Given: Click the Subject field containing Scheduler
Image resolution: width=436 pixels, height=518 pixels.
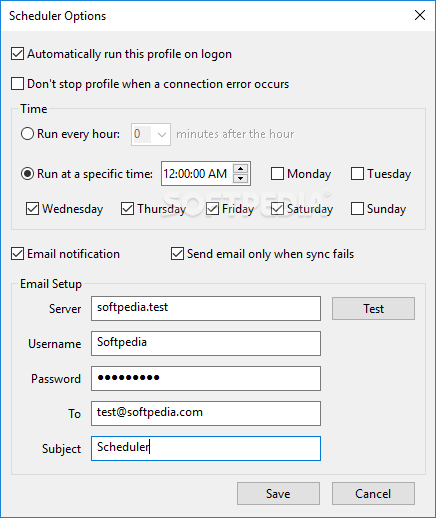Looking at the screenshot, I should pyautogui.click(x=206, y=449).
